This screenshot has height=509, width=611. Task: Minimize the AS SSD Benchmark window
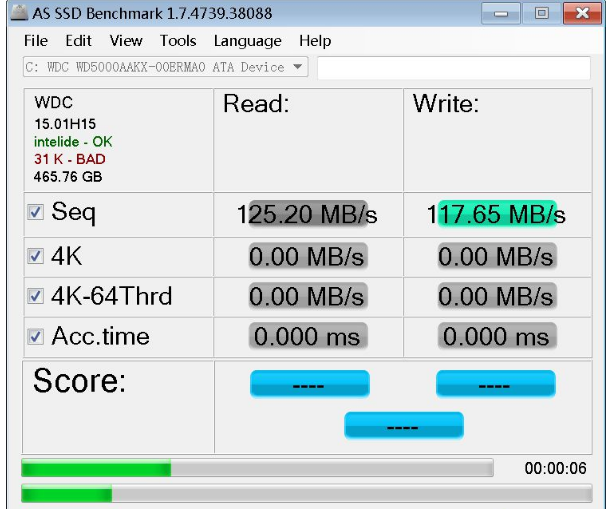point(498,15)
